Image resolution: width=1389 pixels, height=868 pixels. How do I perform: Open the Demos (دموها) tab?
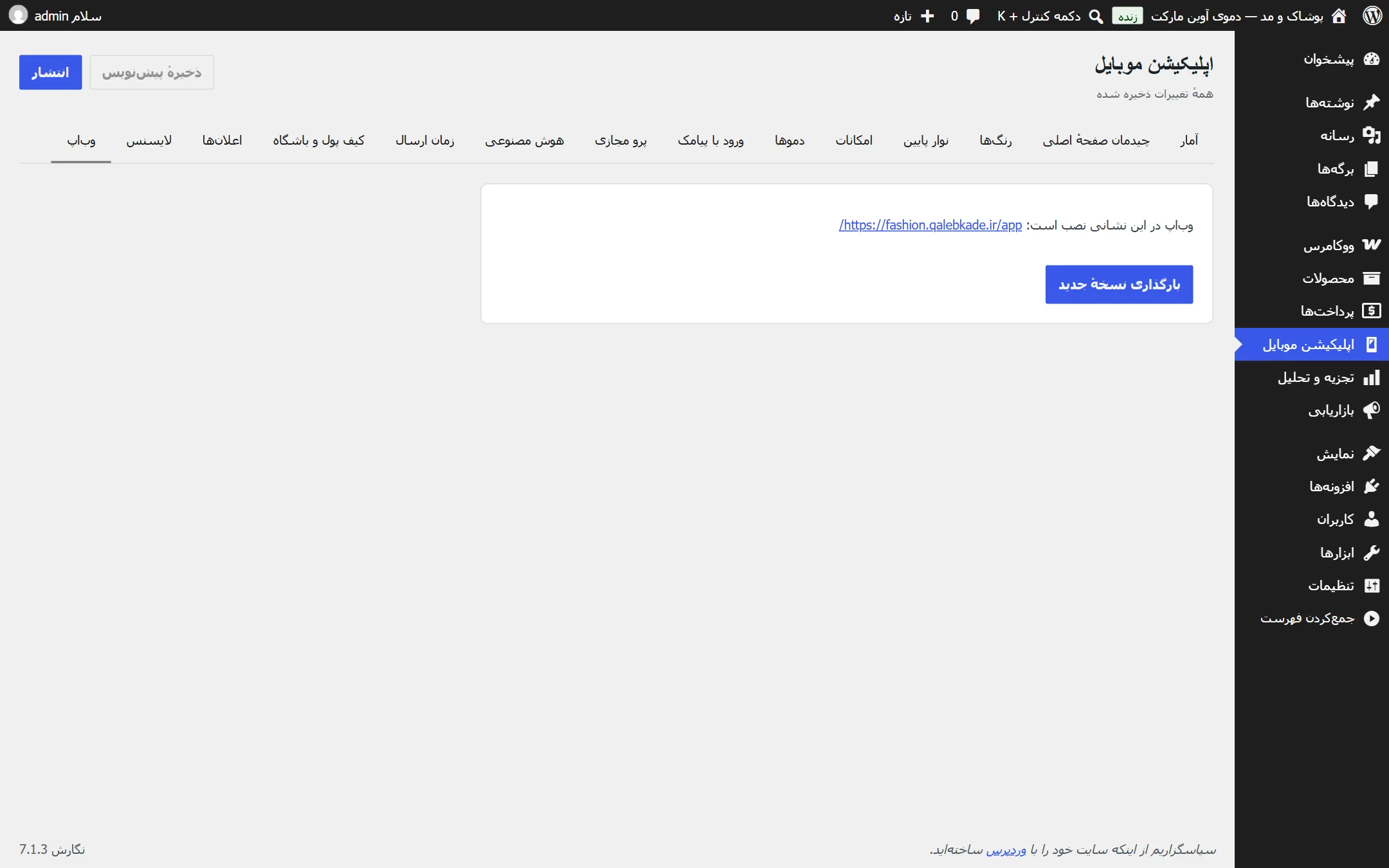(790, 140)
